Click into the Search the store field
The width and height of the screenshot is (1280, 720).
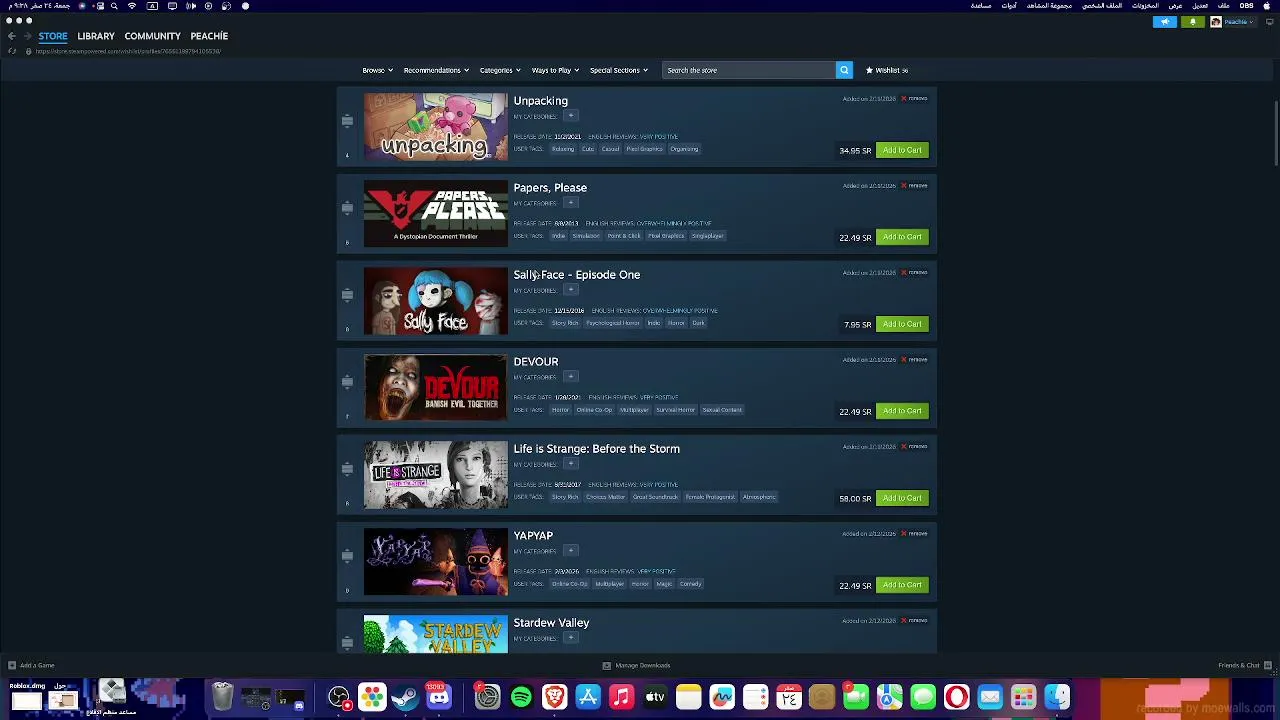[x=748, y=70]
